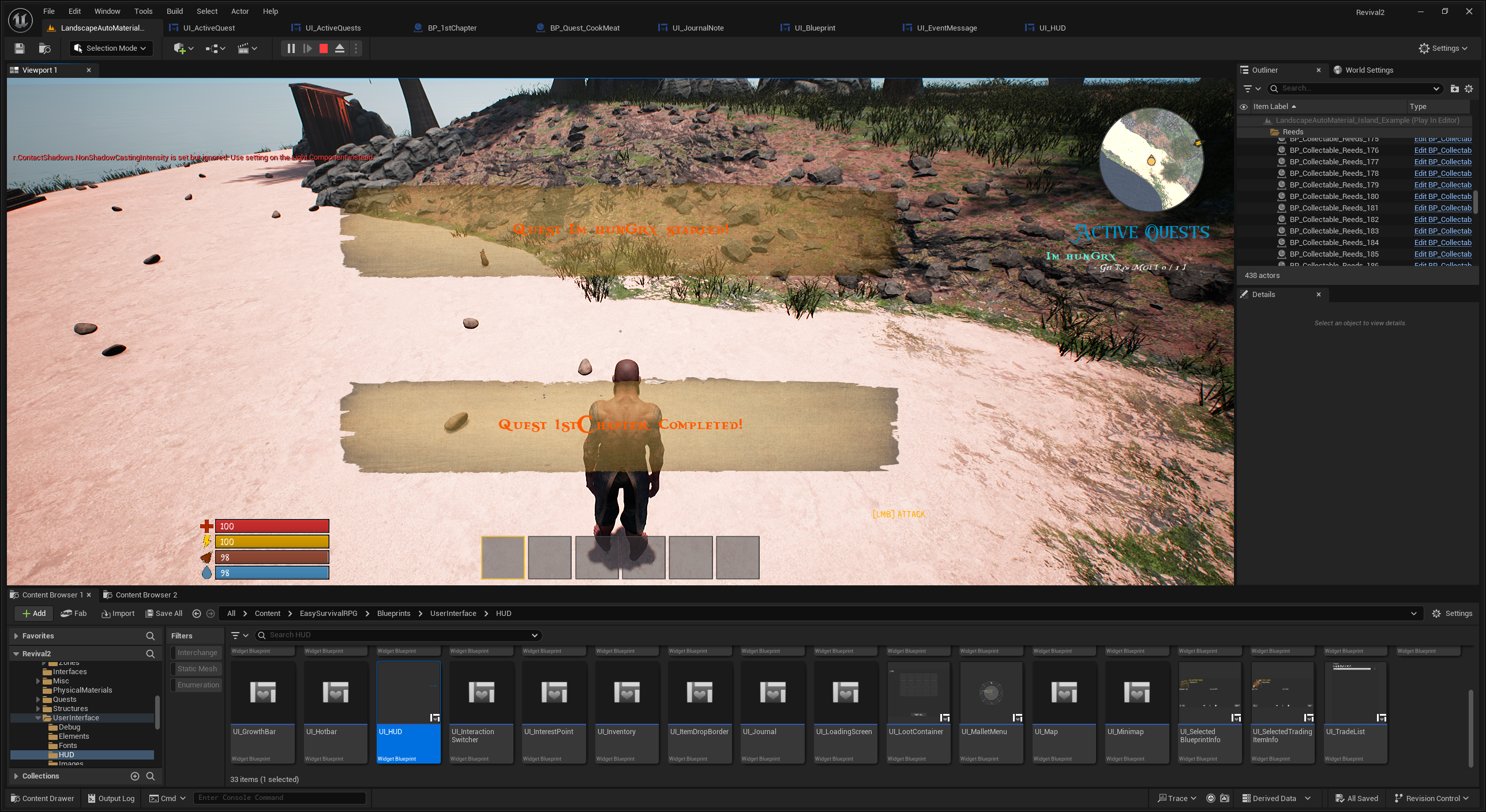1486x812 pixels.
Task: Enable the Static Mesh filter
Action: [197, 668]
